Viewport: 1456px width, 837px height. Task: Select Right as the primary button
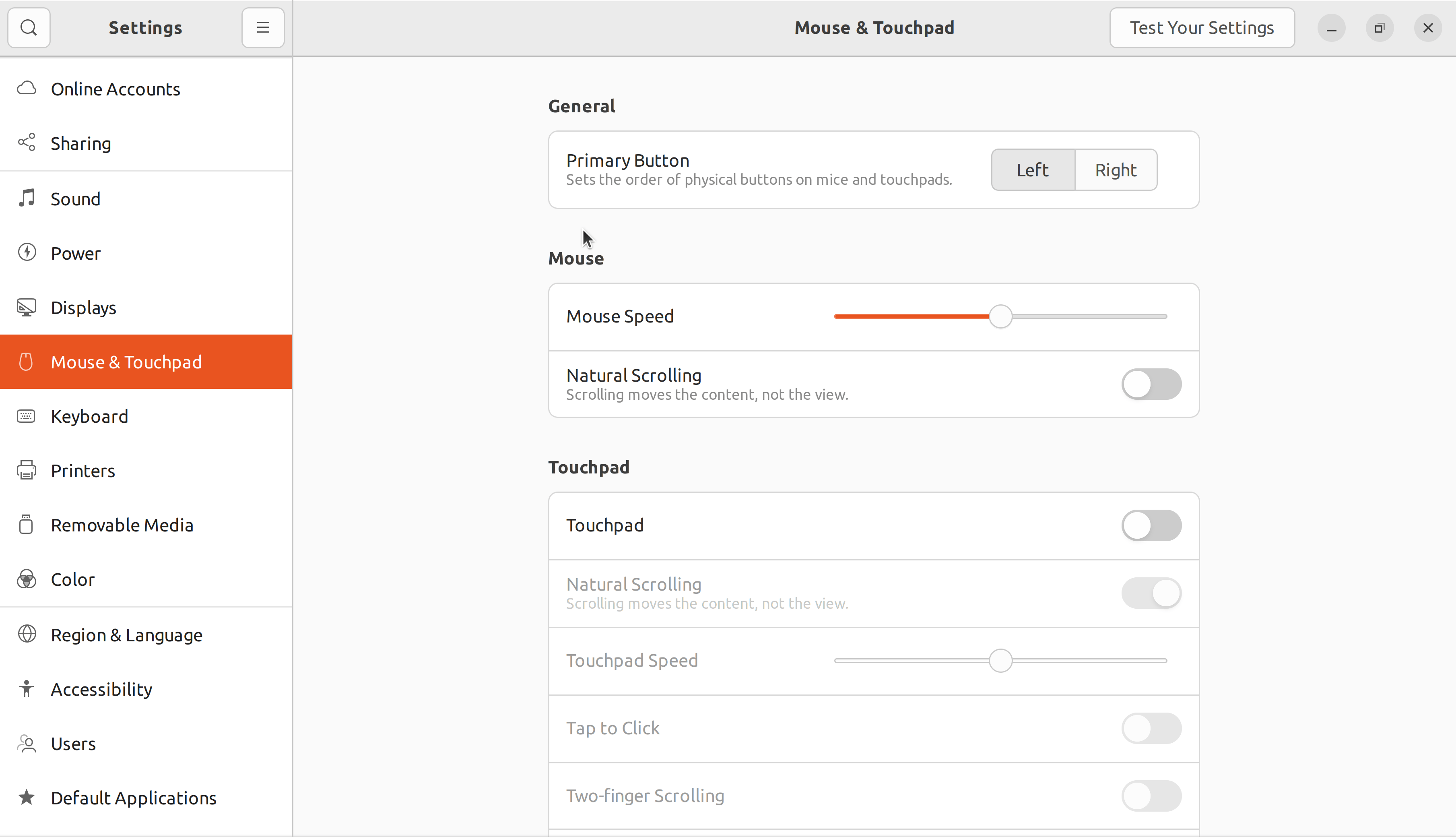pos(1115,169)
